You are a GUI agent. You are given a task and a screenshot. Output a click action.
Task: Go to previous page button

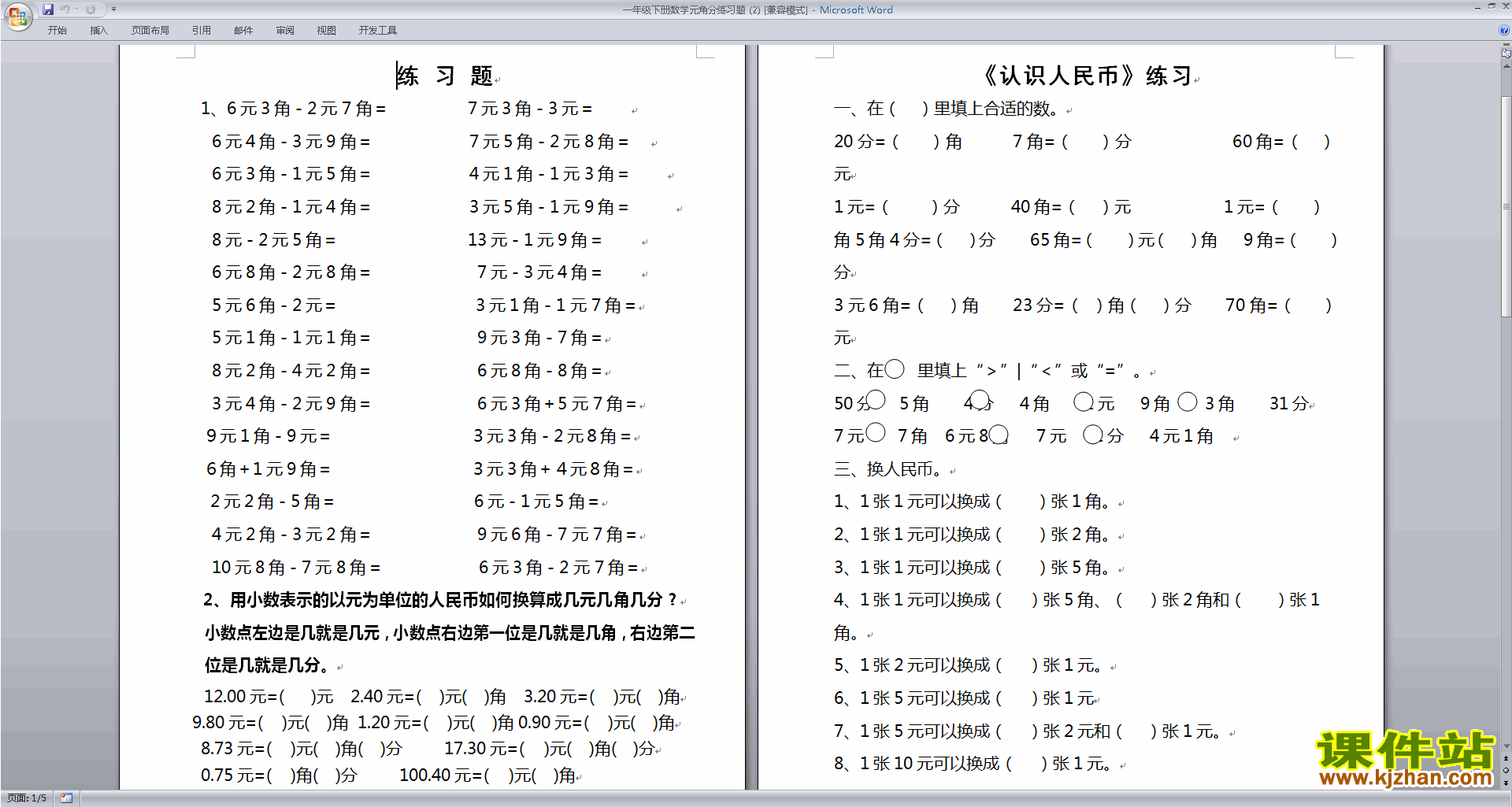pyautogui.click(x=1506, y=758)
